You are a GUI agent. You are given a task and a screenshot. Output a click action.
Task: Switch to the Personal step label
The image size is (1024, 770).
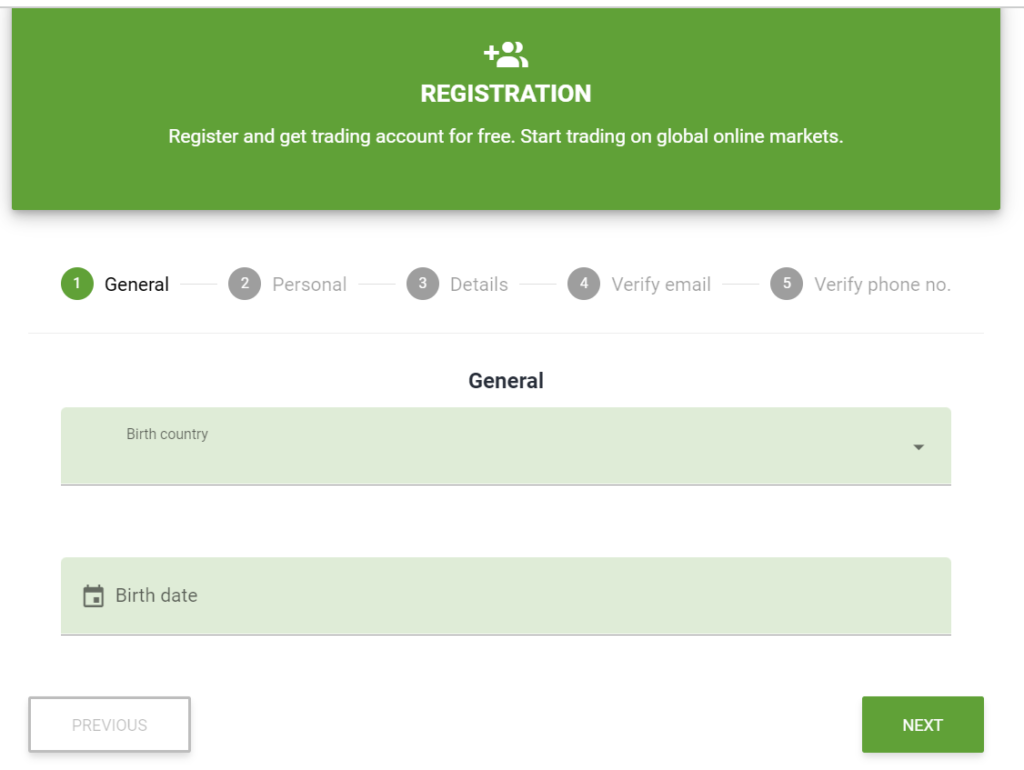(x=310, y=284)
